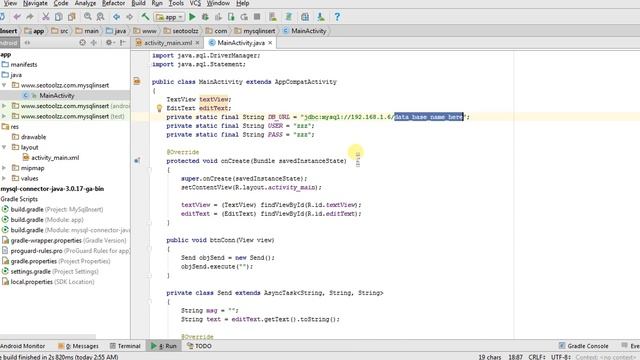Select MainActivity in the project tree
Screen dimensions: 640x360
(57, 96)
